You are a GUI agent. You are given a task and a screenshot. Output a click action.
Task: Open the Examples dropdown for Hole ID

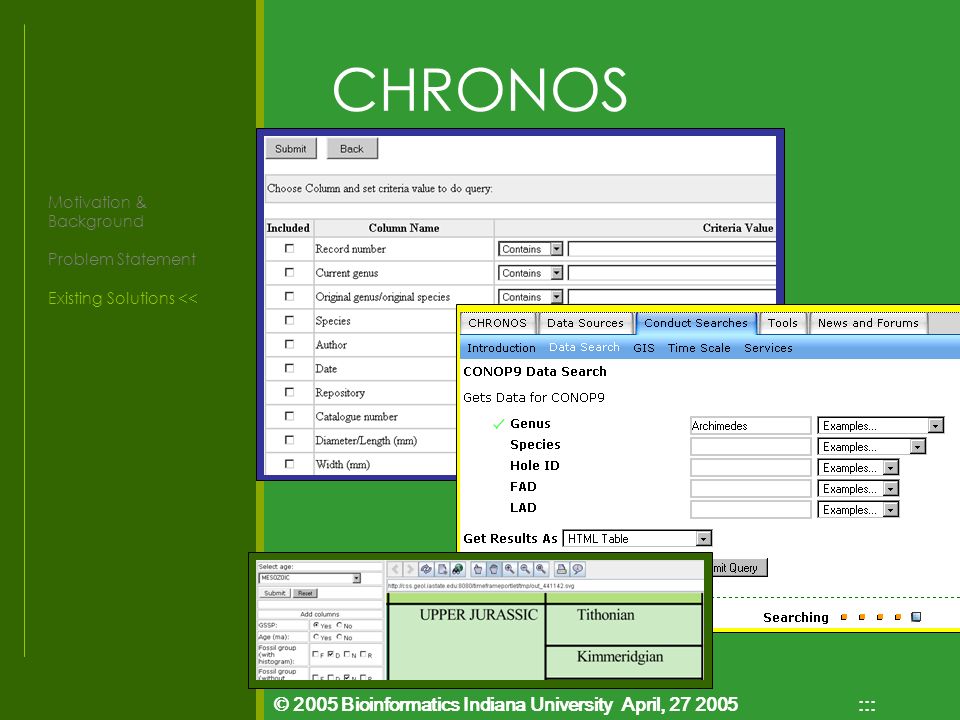[x=858, y=468]
